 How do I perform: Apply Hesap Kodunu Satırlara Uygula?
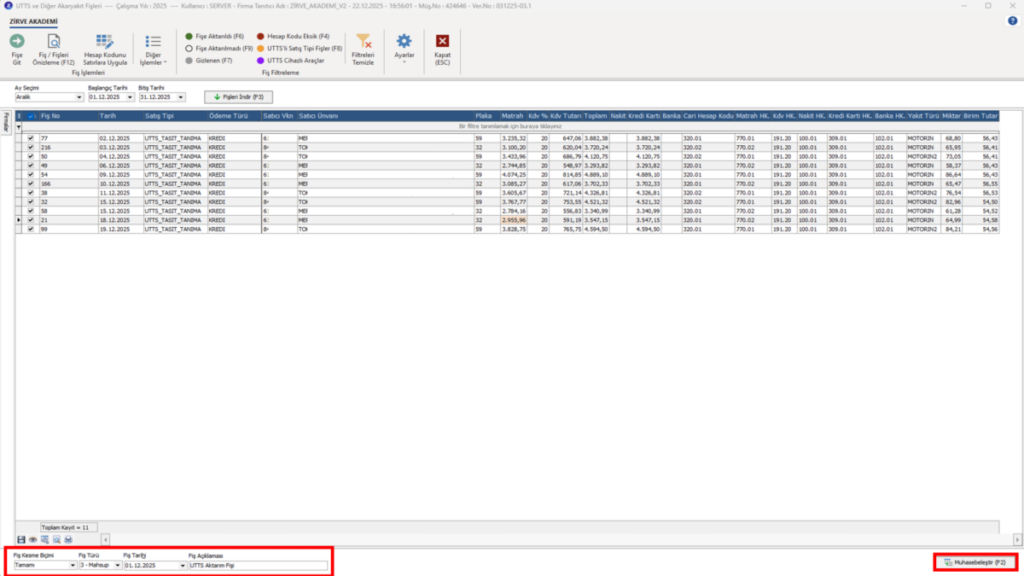point(104,50)
